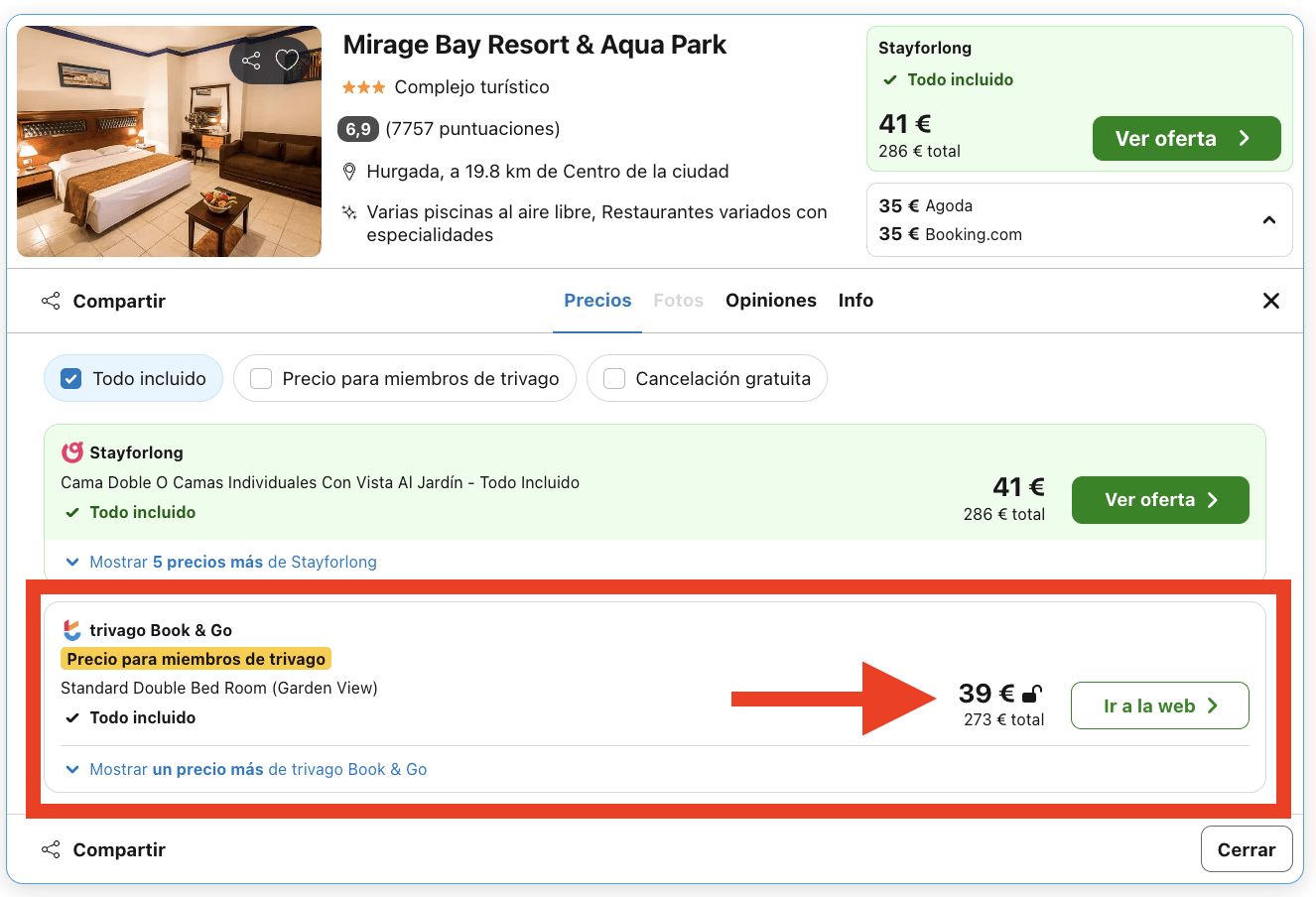
Task: Click Ir a la web button
Action: pos(1160,705)
